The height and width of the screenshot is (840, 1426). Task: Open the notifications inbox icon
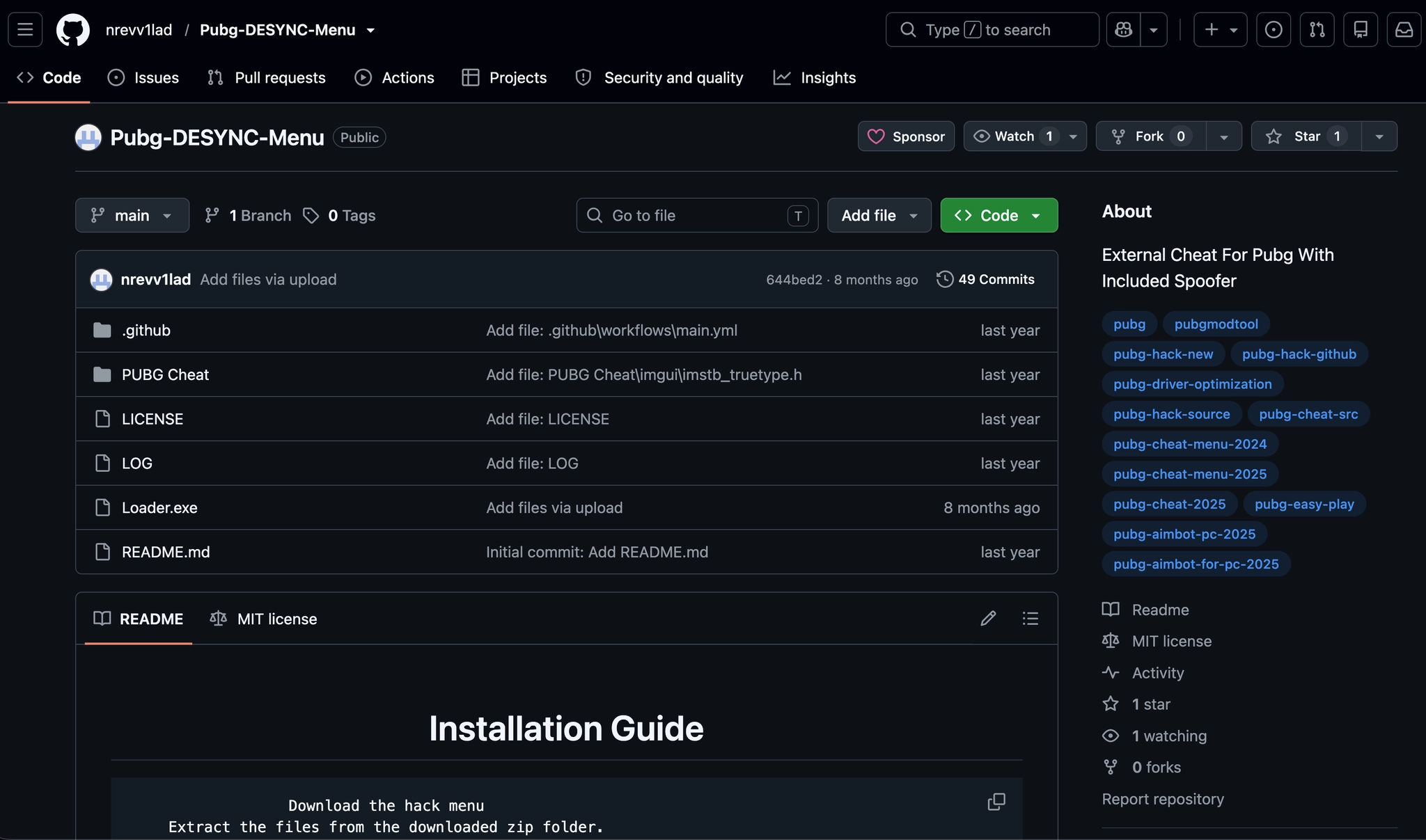[1404, 30]
